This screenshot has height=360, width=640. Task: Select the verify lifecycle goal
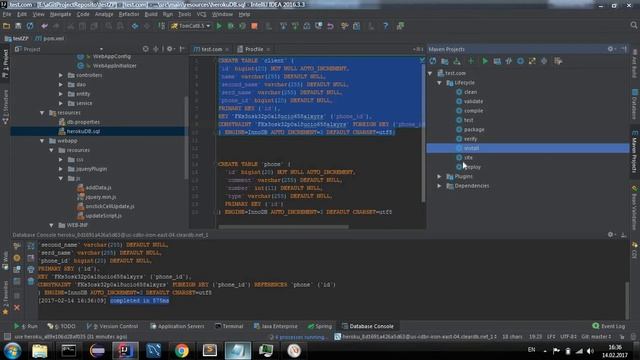tap(467, 139)
